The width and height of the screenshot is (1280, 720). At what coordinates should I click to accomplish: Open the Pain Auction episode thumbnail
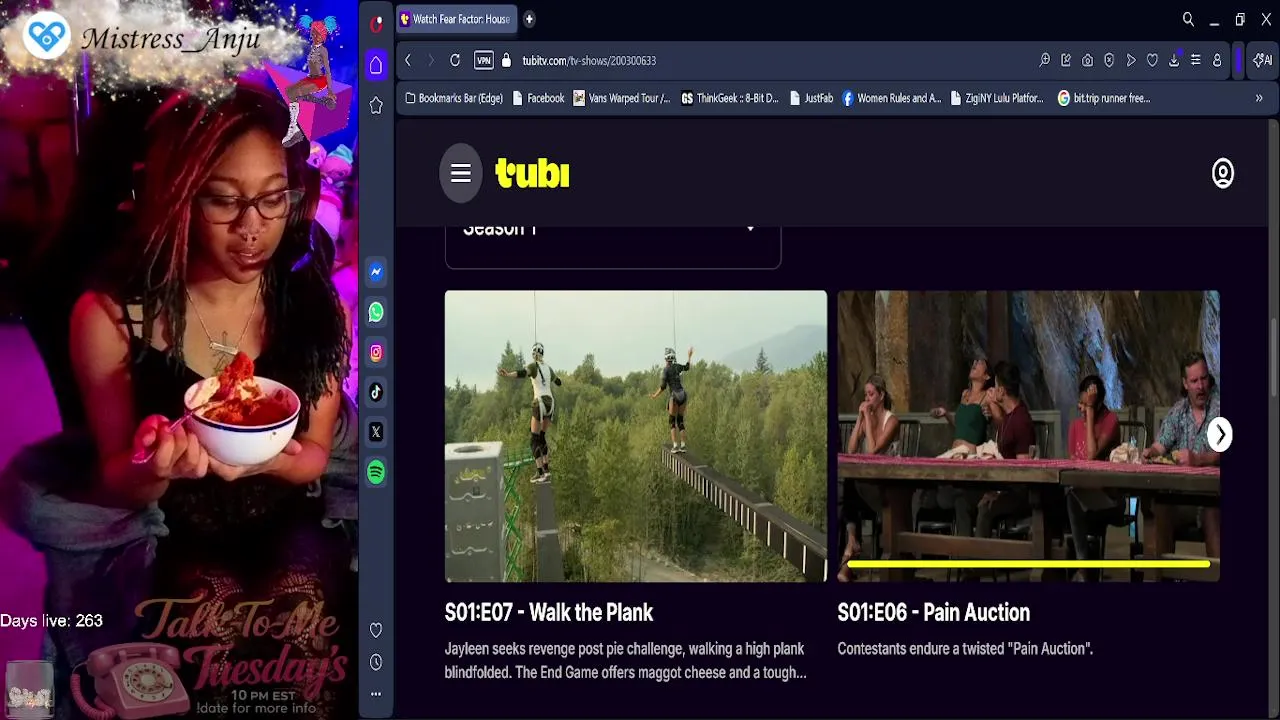click(x=1028, y=436)
